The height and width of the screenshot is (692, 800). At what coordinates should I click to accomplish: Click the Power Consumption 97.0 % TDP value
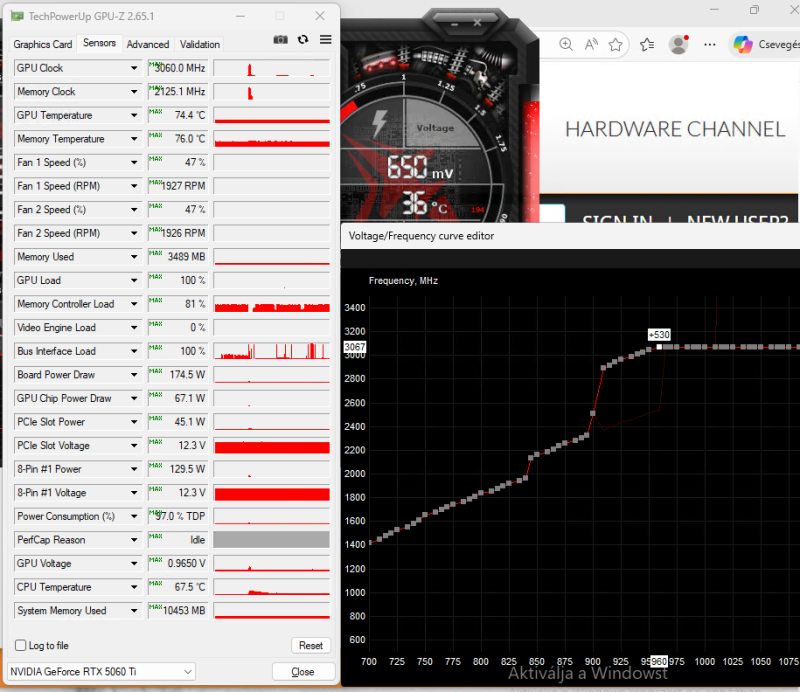177,516
